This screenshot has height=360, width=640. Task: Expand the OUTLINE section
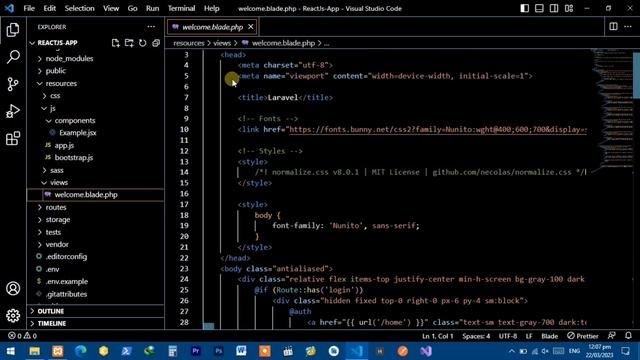point(96,311)
